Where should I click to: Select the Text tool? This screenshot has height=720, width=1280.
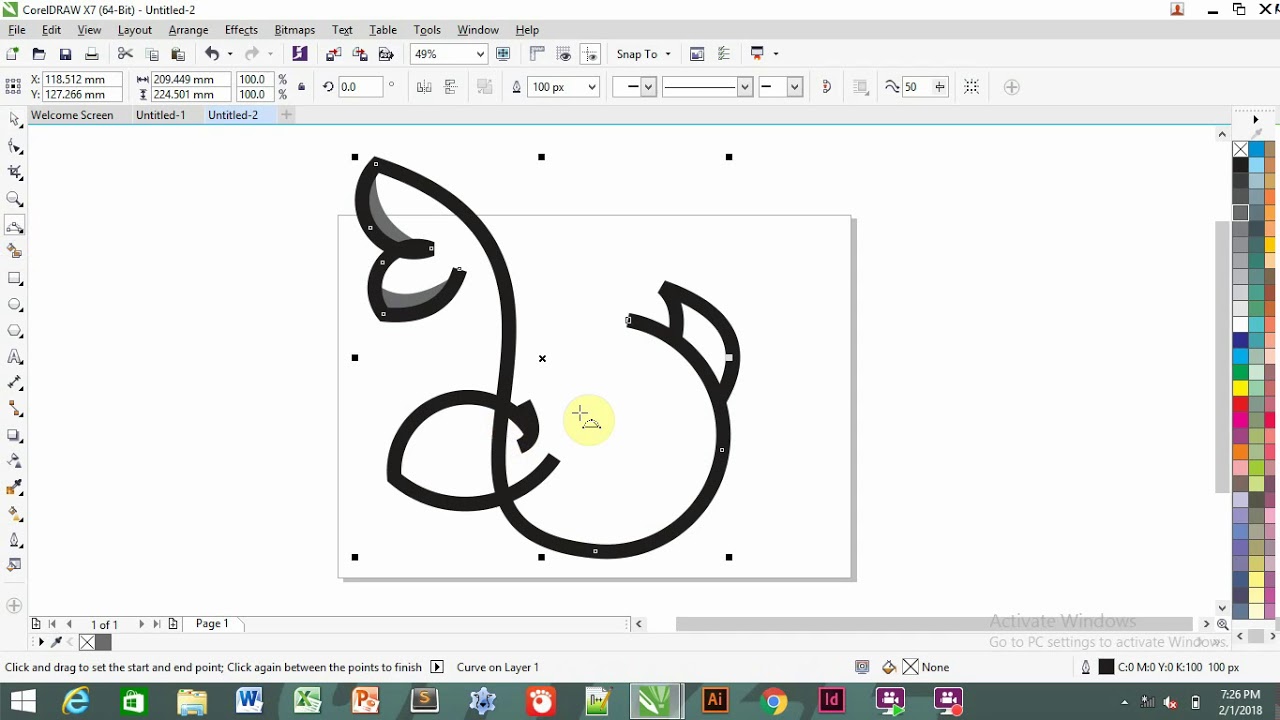(15, 357)
